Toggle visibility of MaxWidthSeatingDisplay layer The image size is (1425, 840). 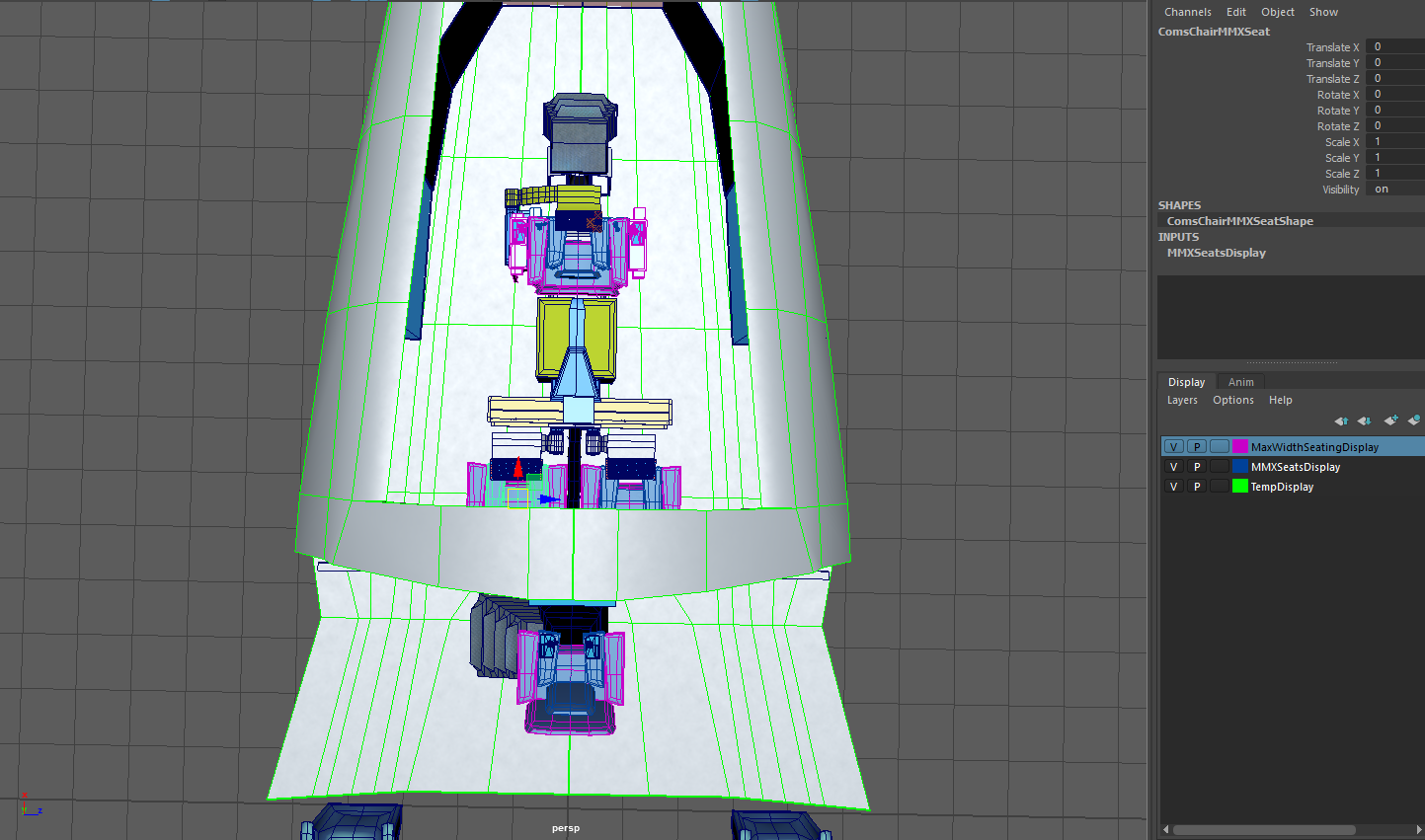(1173, 447)
